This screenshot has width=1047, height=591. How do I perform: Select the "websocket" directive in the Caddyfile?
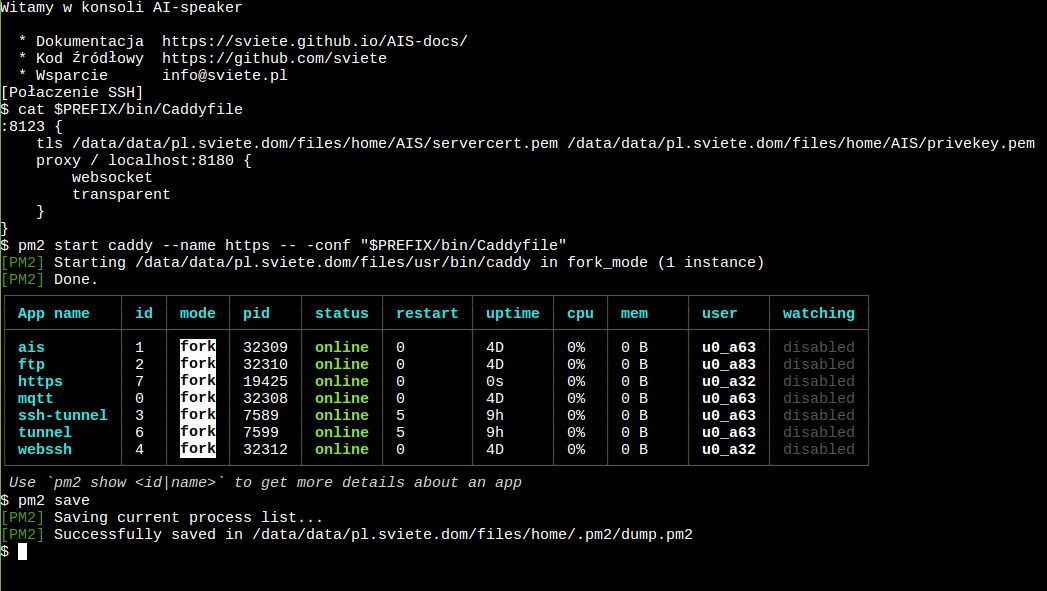point(112,177)
